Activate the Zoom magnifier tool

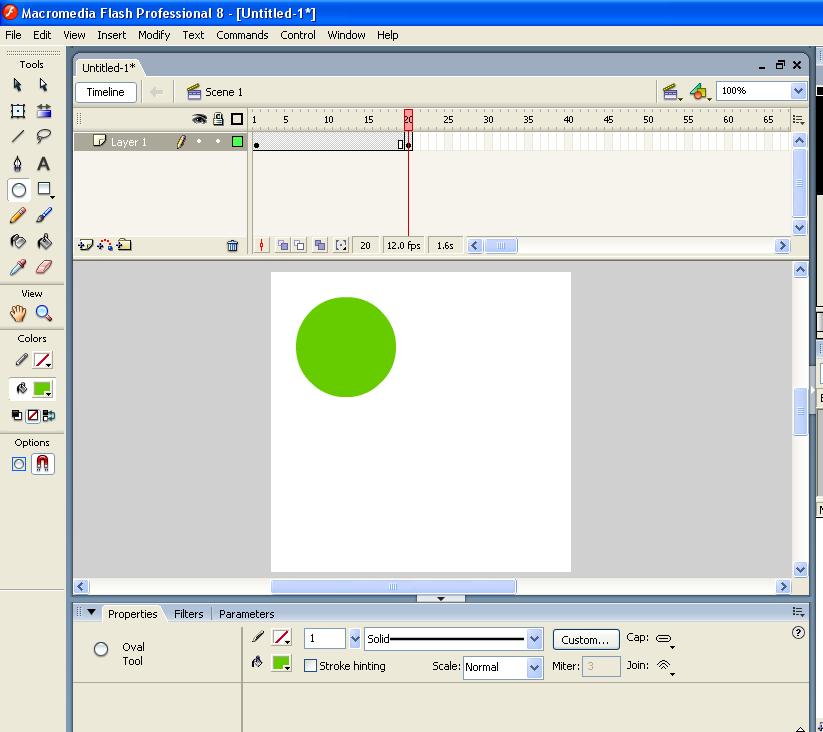pyautogui.click(x=44, y=313)
